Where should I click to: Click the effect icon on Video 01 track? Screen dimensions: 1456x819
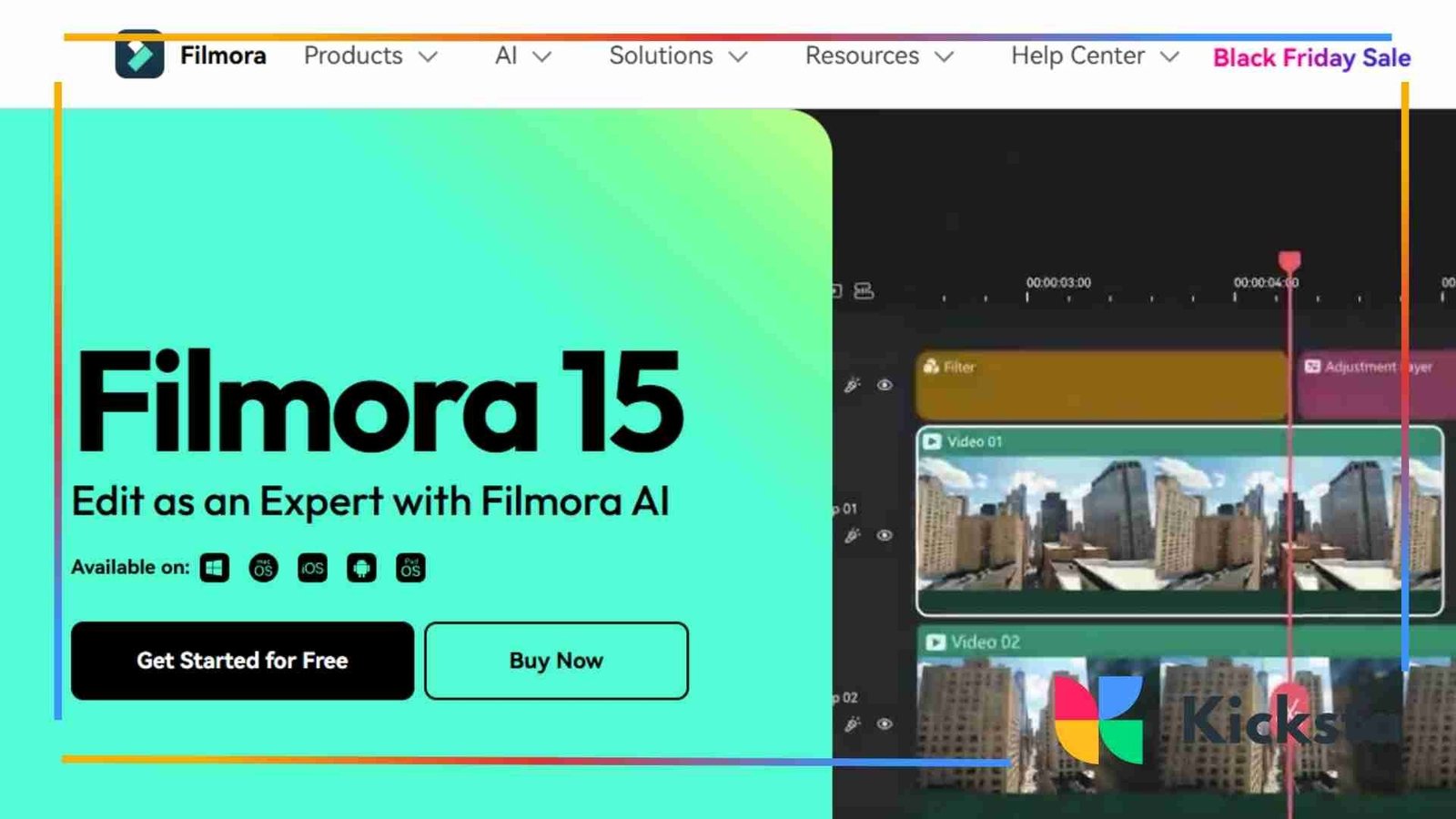(x=852, y=535)
